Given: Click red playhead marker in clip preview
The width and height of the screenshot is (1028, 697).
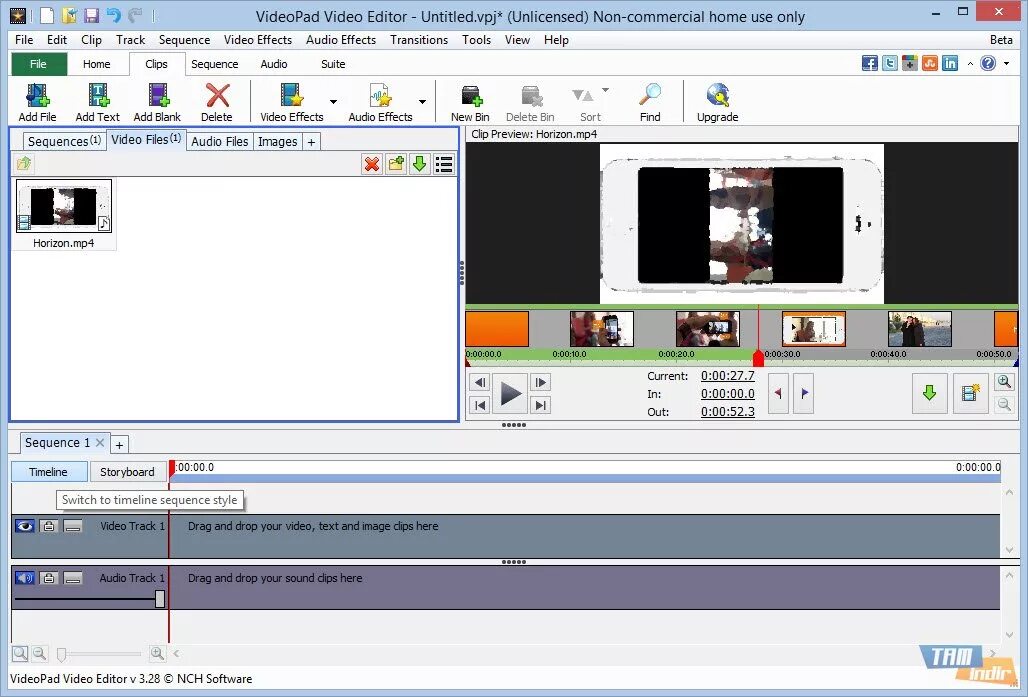Looking at the screenshot, I should click(758, 358).
